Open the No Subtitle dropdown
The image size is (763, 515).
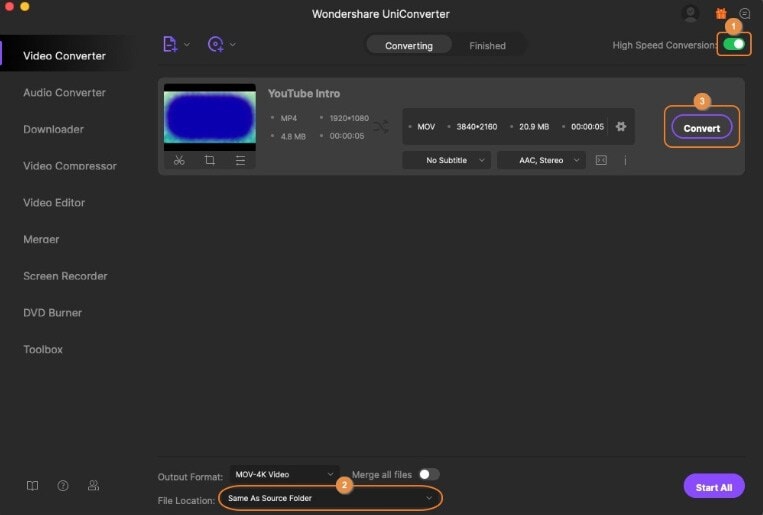(446, 160)
